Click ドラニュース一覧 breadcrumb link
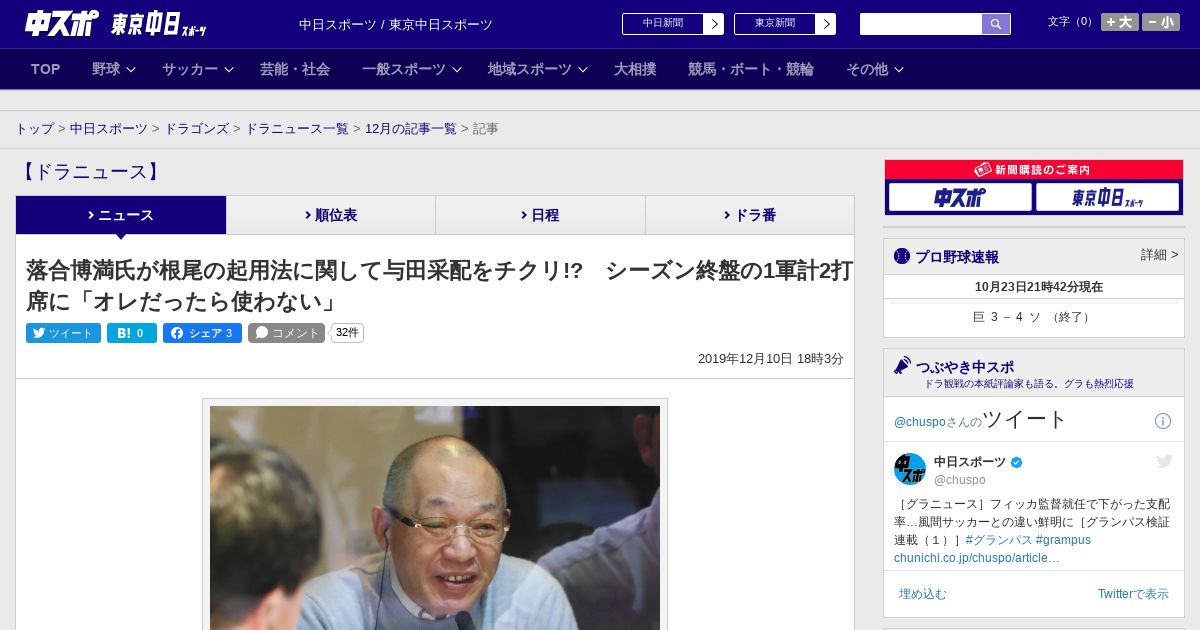 [297, 129]
